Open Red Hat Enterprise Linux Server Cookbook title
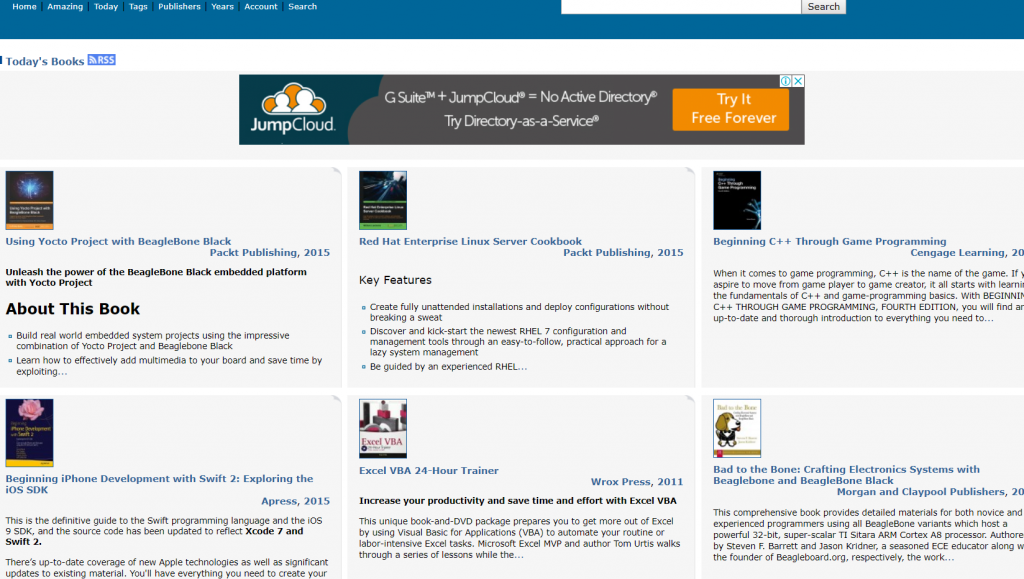The height and width of the screenshot is (579, 1024). coord(470,242)
